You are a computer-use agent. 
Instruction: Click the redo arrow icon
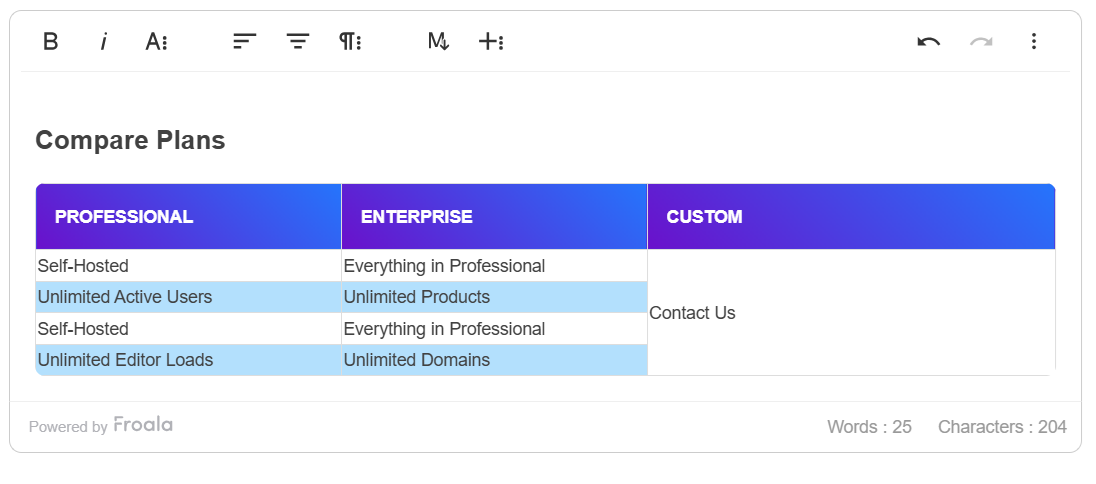point(981,41)
